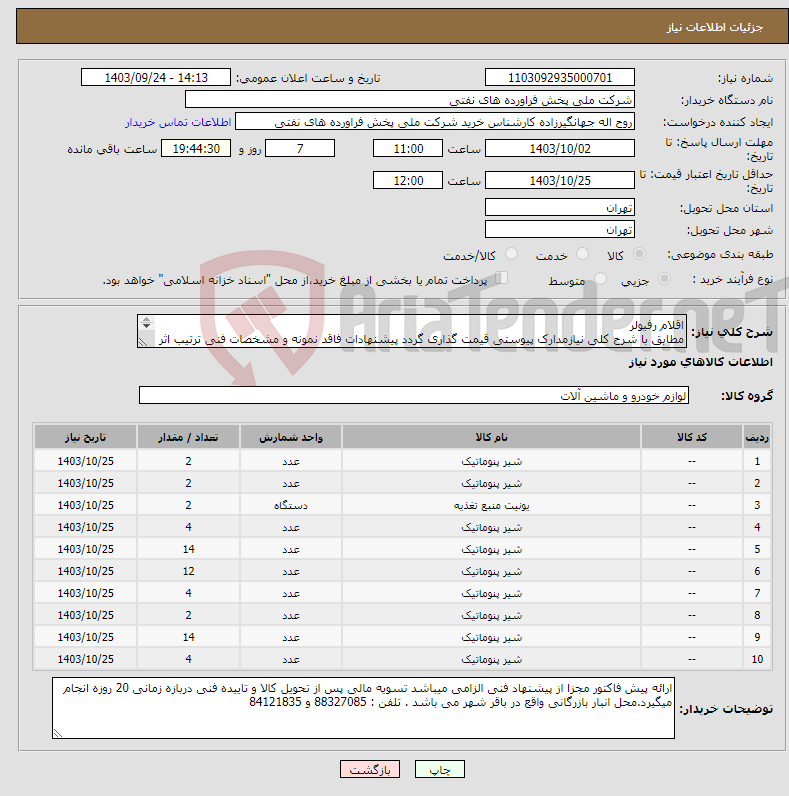Click the goods group field لوازم خودرو
Screen dimensions: 789x796
point(414,395)
